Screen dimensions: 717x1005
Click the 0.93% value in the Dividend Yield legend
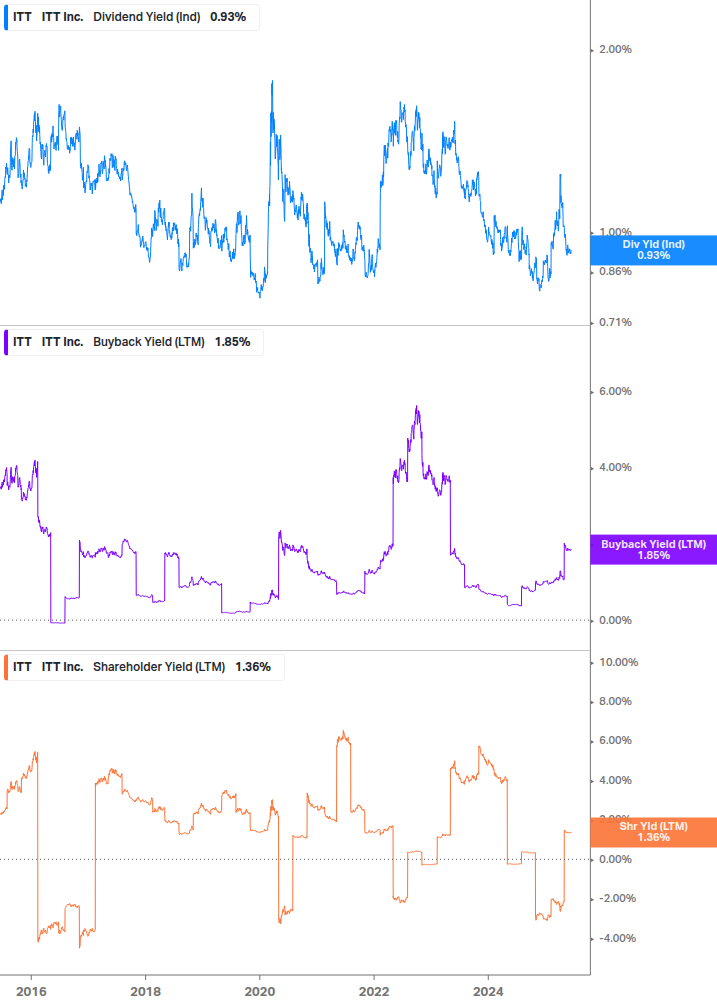(x=228, y=17)
